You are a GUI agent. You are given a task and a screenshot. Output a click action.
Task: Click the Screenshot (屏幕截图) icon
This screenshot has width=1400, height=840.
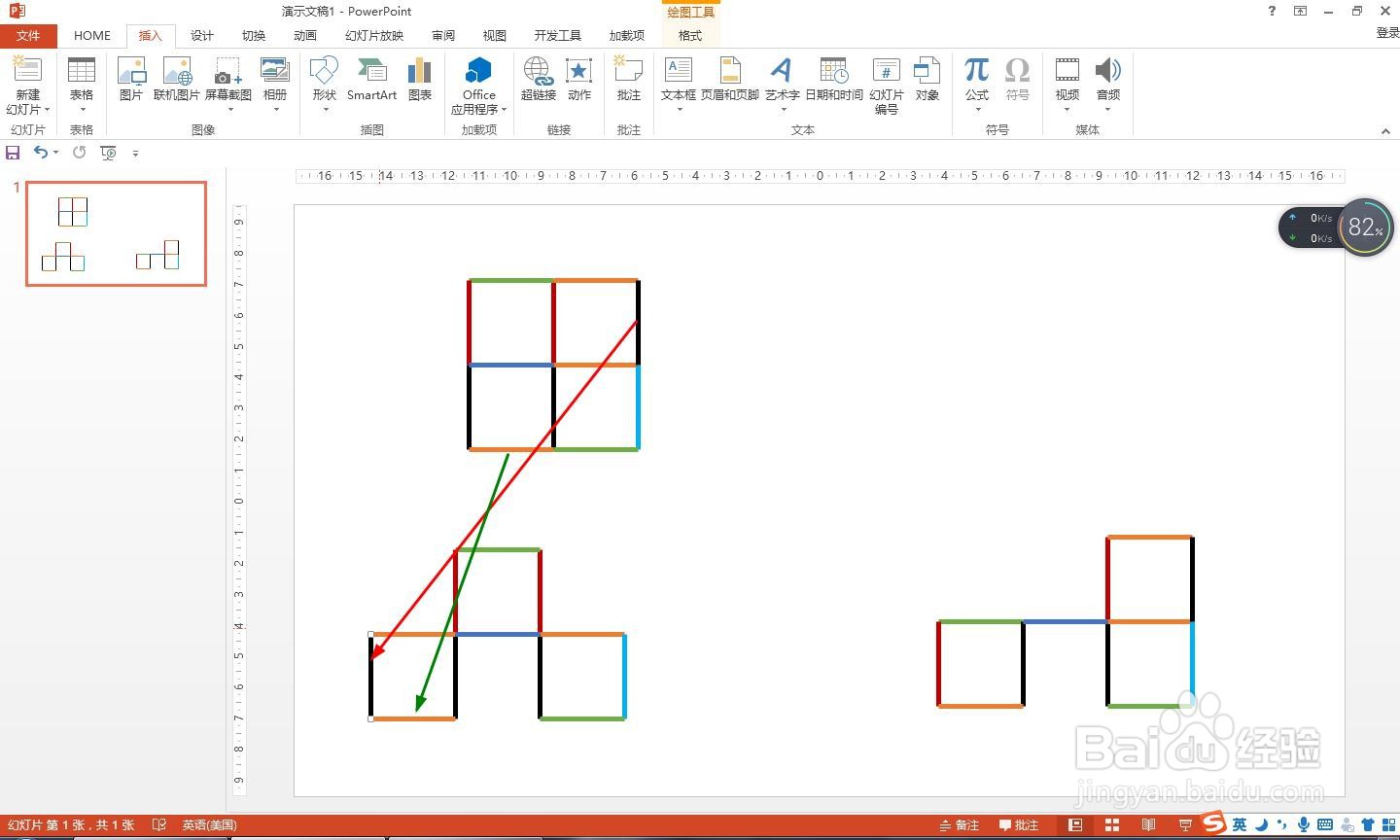coord(227,70)
